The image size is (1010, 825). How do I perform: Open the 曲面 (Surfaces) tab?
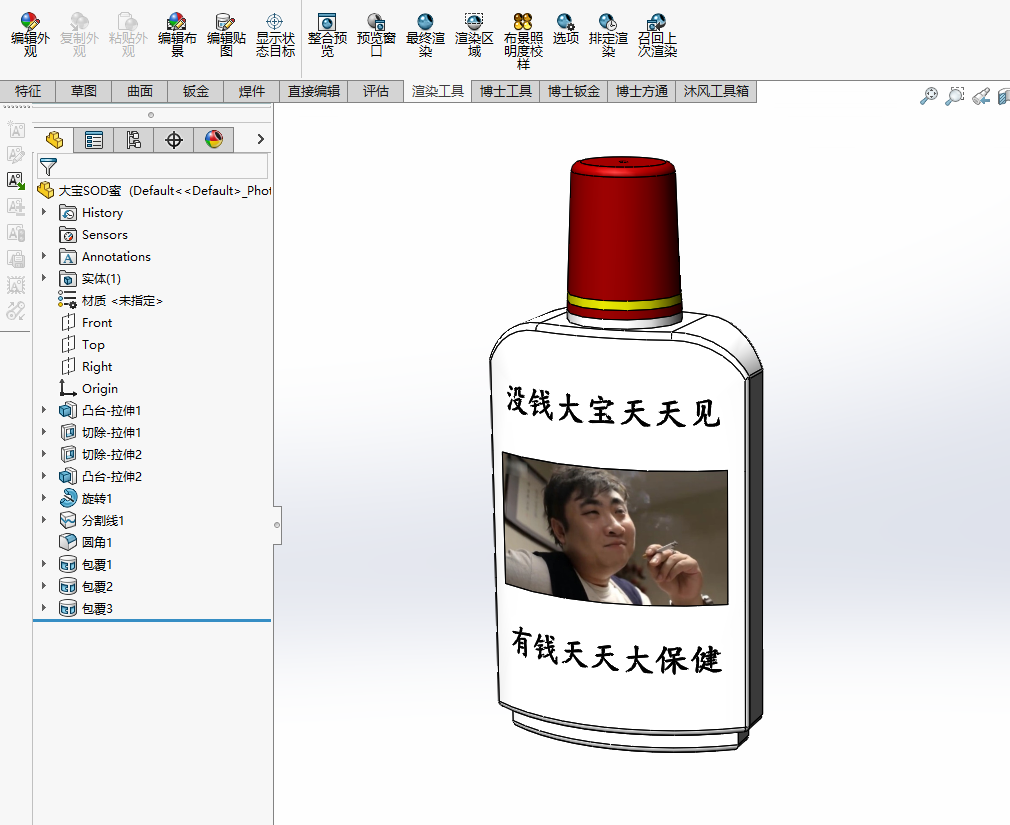[x=140, y=91]
